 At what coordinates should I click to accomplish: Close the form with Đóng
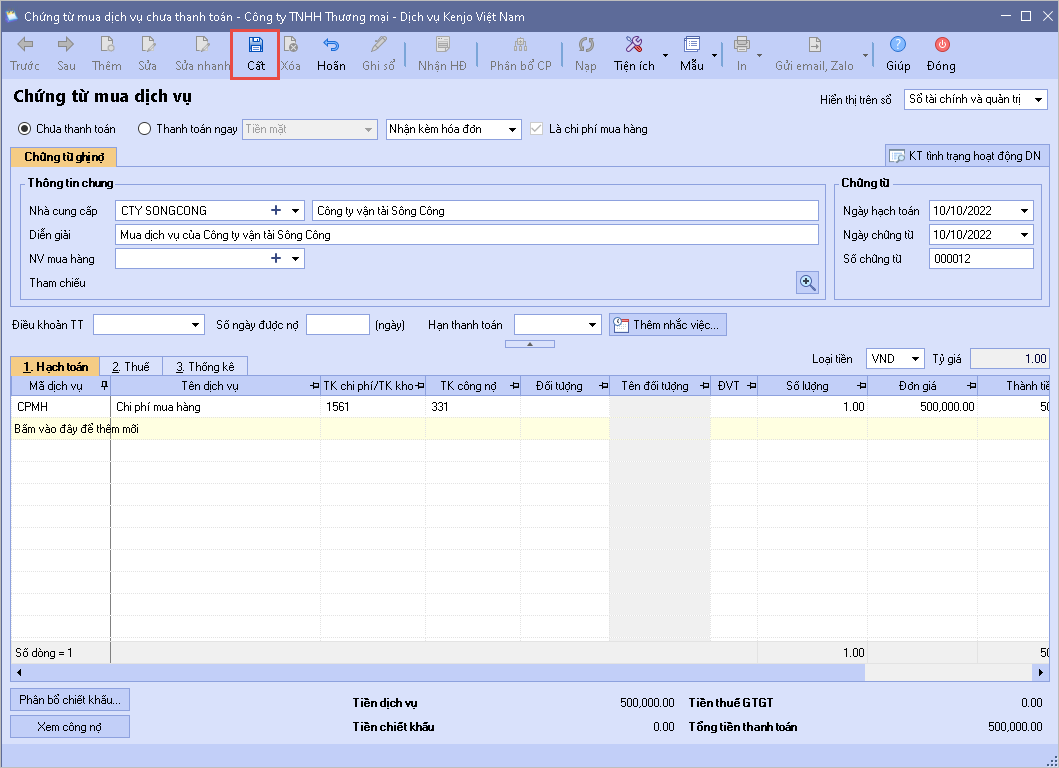point(941,54)
